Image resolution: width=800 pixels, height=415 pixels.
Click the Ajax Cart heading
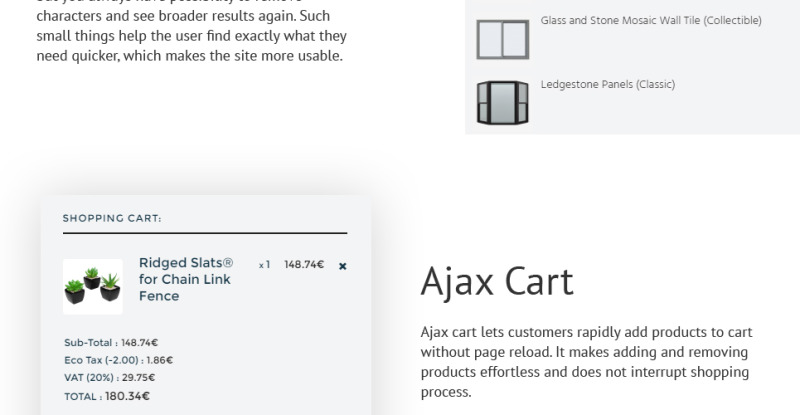[497, 281]
